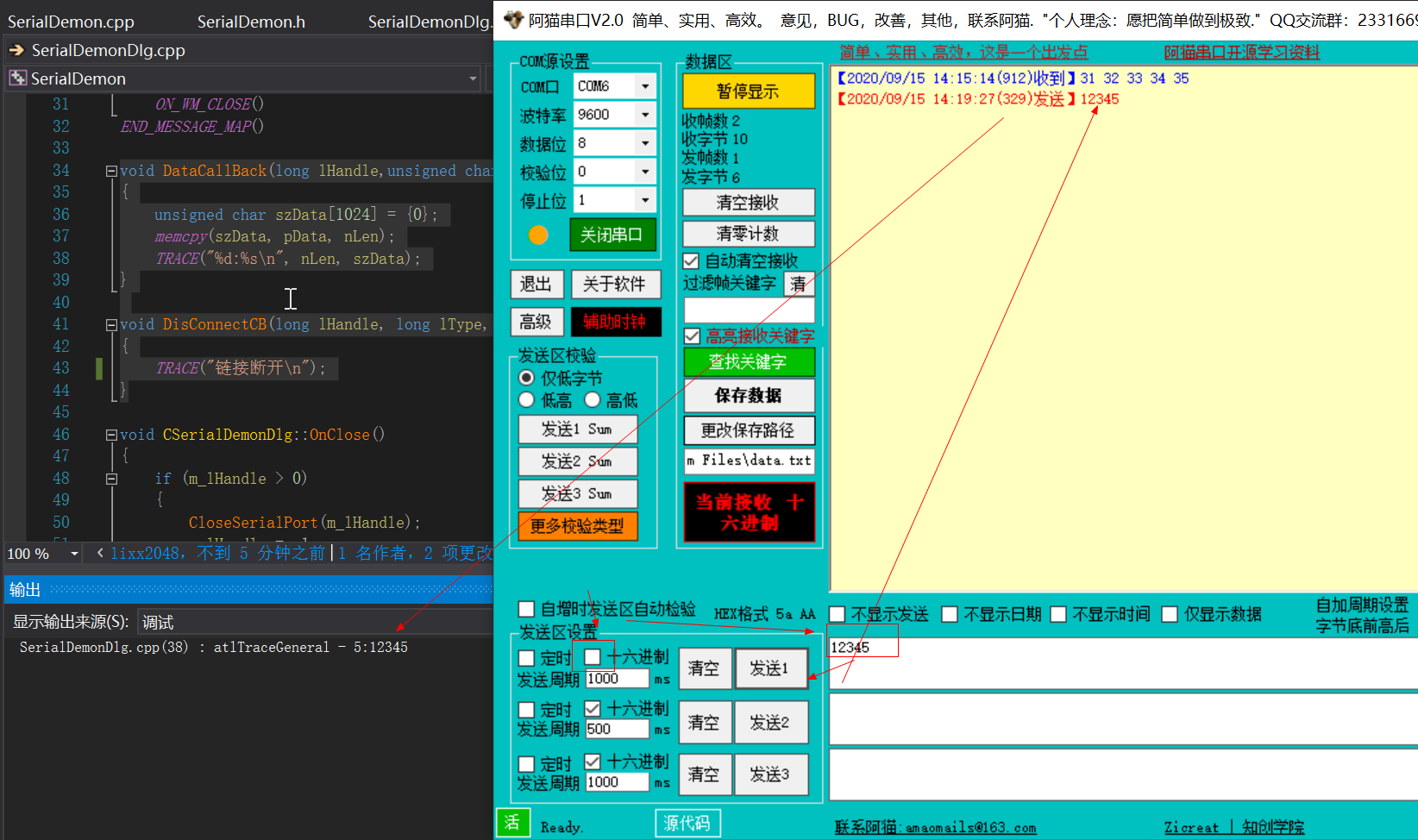
Task: Click the 关闭串口 button to close the port
Action: [612, 235]
